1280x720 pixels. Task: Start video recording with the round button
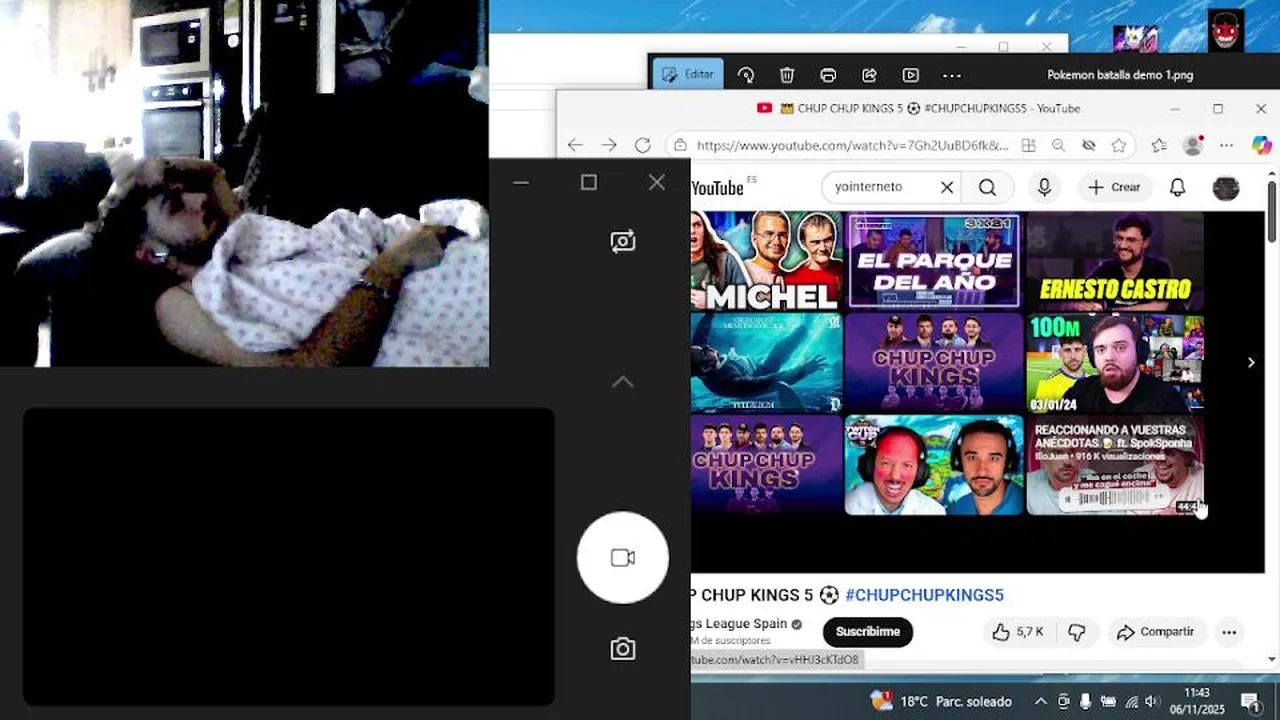[x=623, y=558]
